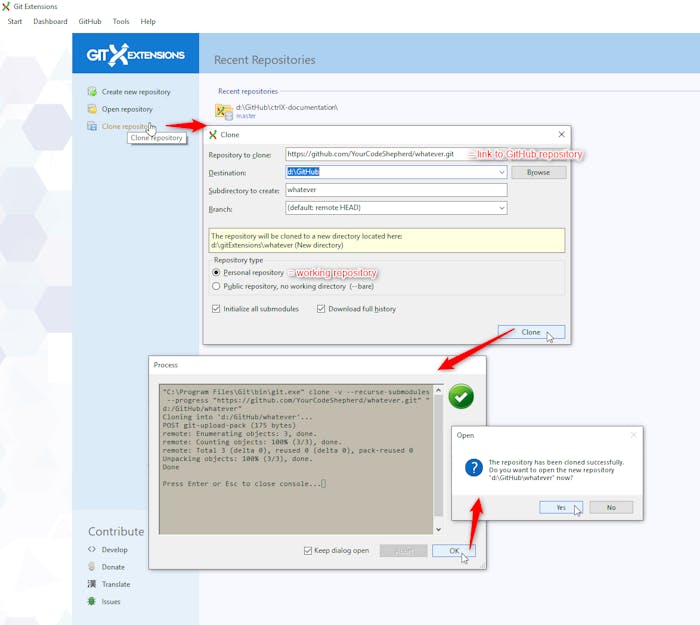Screen dimensions: 700x625
Task: Open the ctrlX-documentation repository icon
Action: pyautogui.click(x=224, y=111)
